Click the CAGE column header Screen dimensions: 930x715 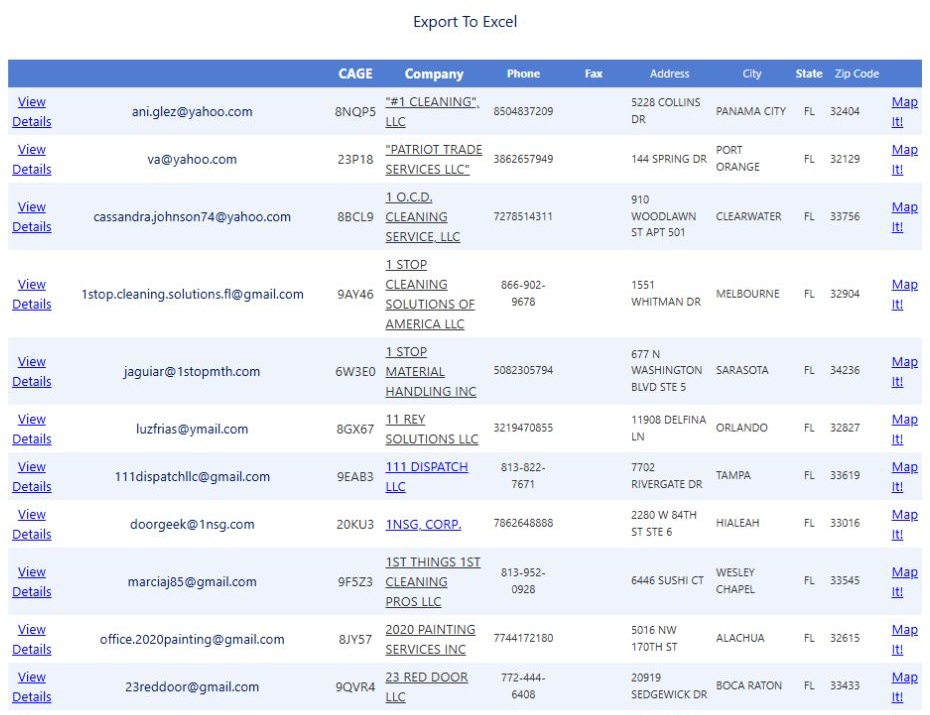(355, 74)
